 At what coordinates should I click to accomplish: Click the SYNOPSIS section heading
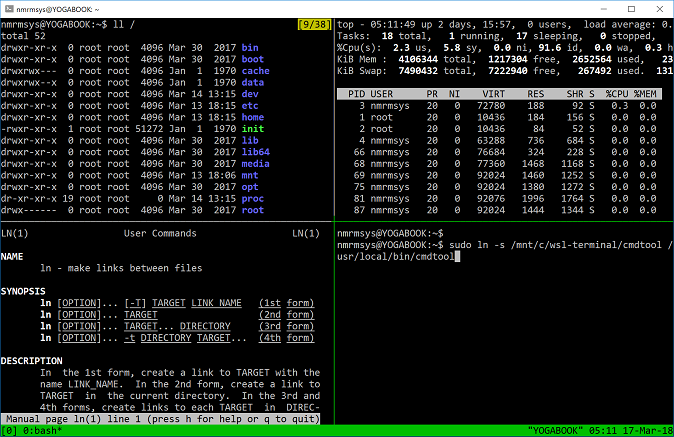[23, 291]
